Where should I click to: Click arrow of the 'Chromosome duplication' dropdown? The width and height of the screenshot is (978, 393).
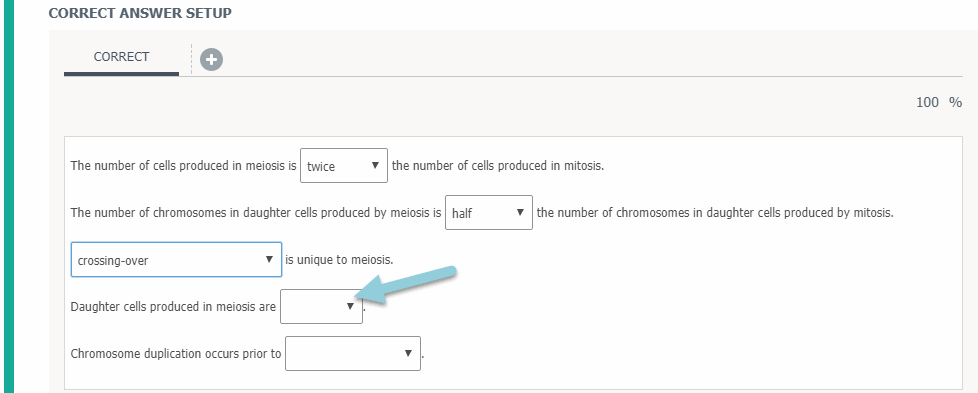tap(408, 353)
